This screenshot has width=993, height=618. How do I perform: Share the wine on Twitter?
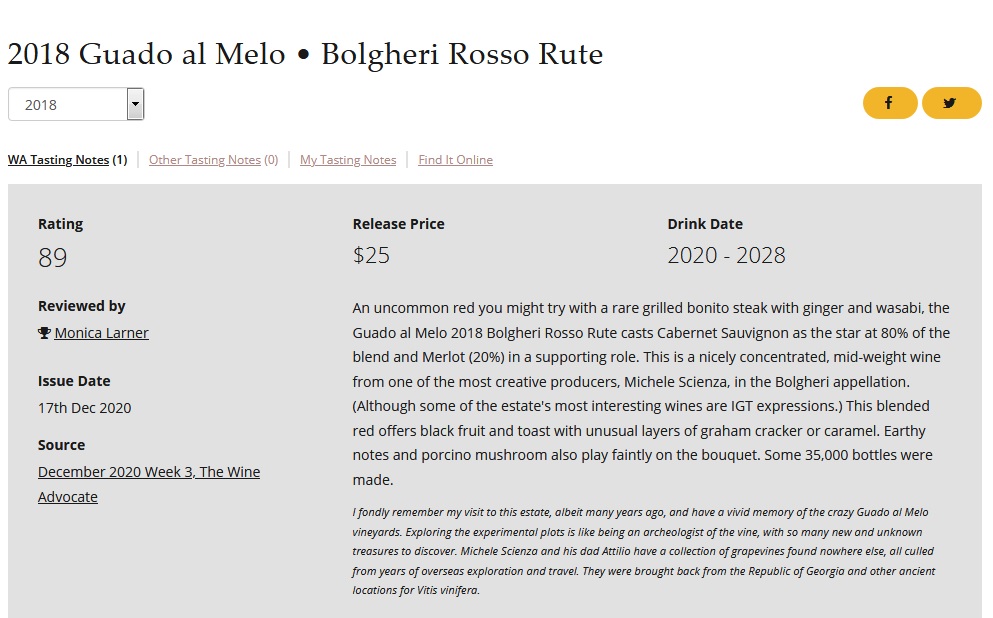point(951,103)
